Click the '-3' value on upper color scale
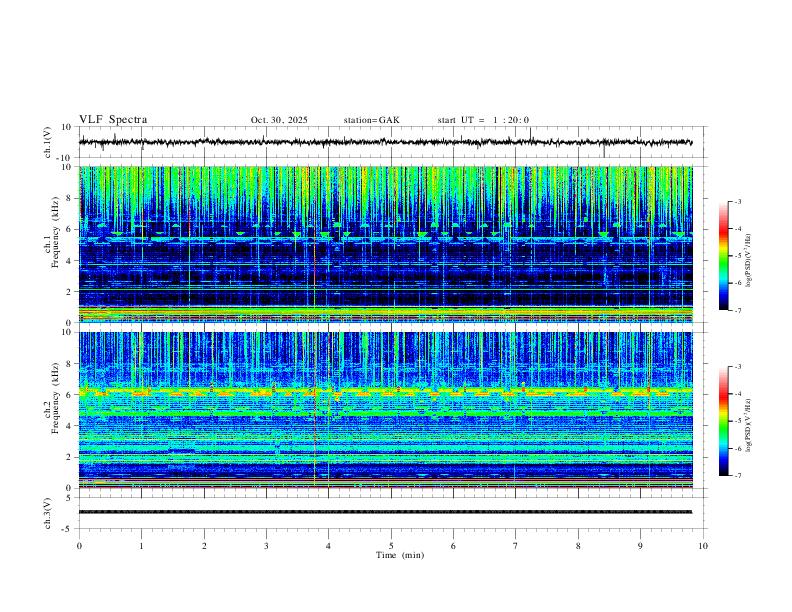This screenshot has width=792, height=612. click(x=737, y=202)
